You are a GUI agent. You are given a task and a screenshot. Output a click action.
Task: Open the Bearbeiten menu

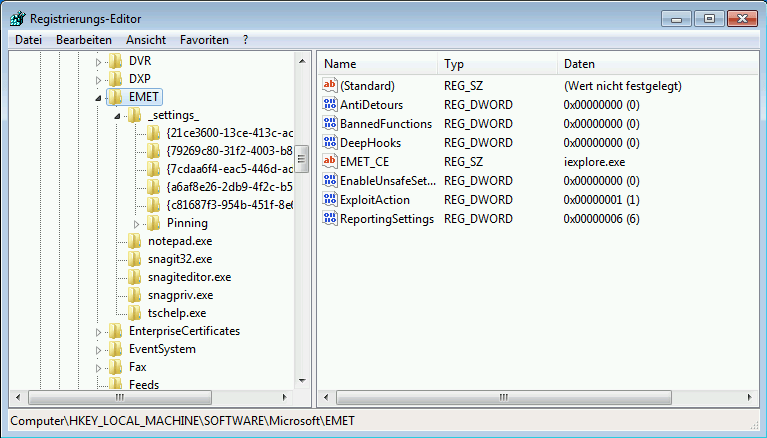coord(84,40)
